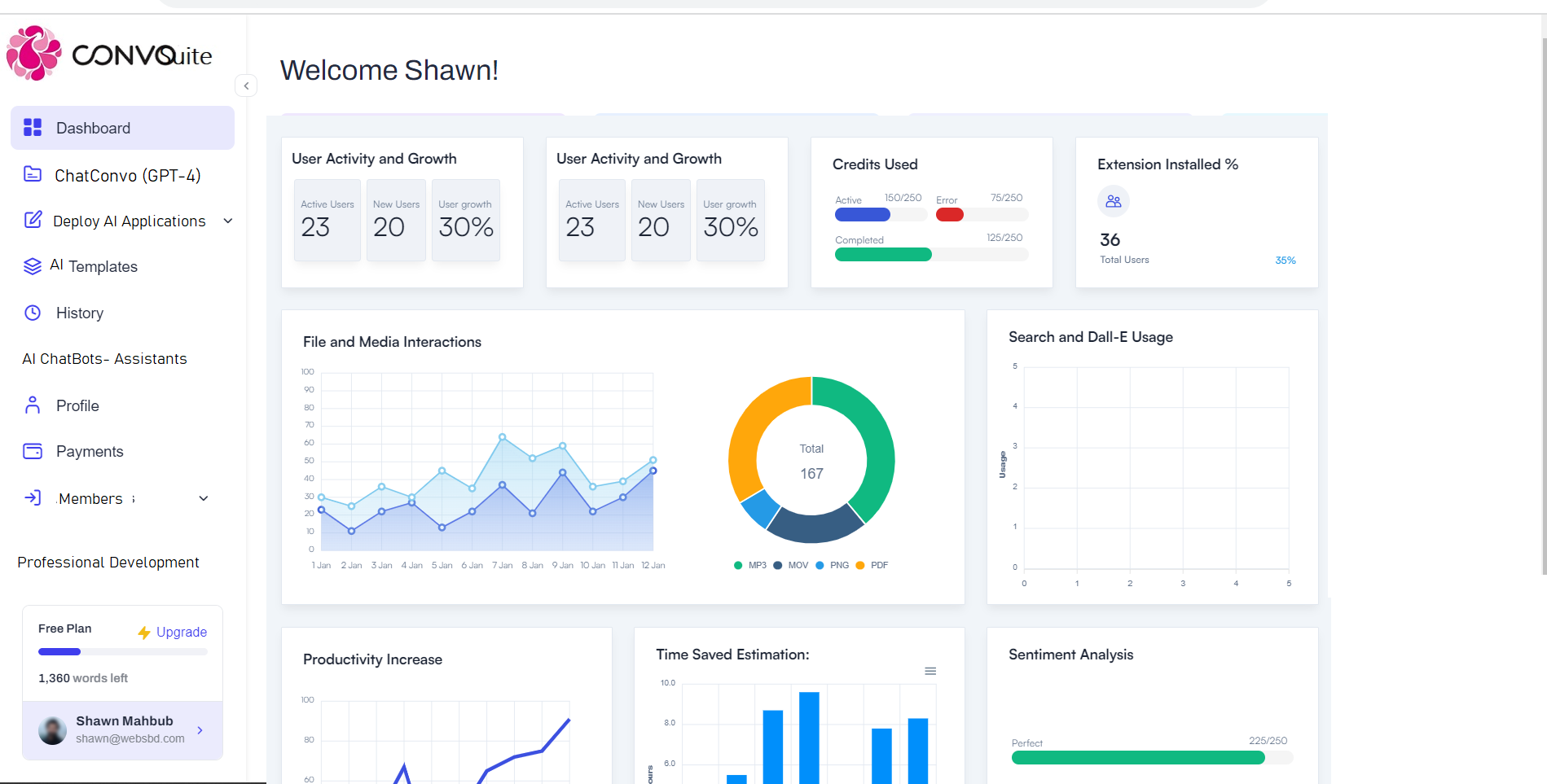
Task: Click the Dashboard grid icon
Action: (33, 128)
